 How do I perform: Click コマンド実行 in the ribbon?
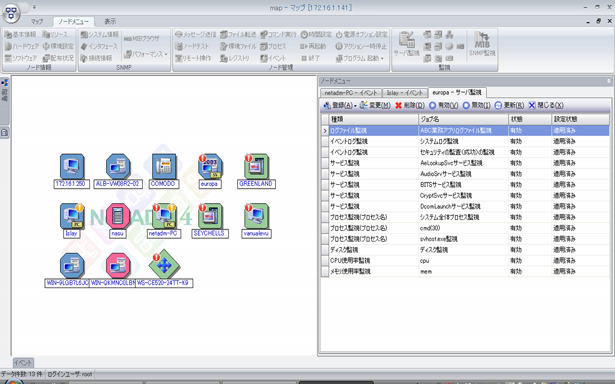278,35
